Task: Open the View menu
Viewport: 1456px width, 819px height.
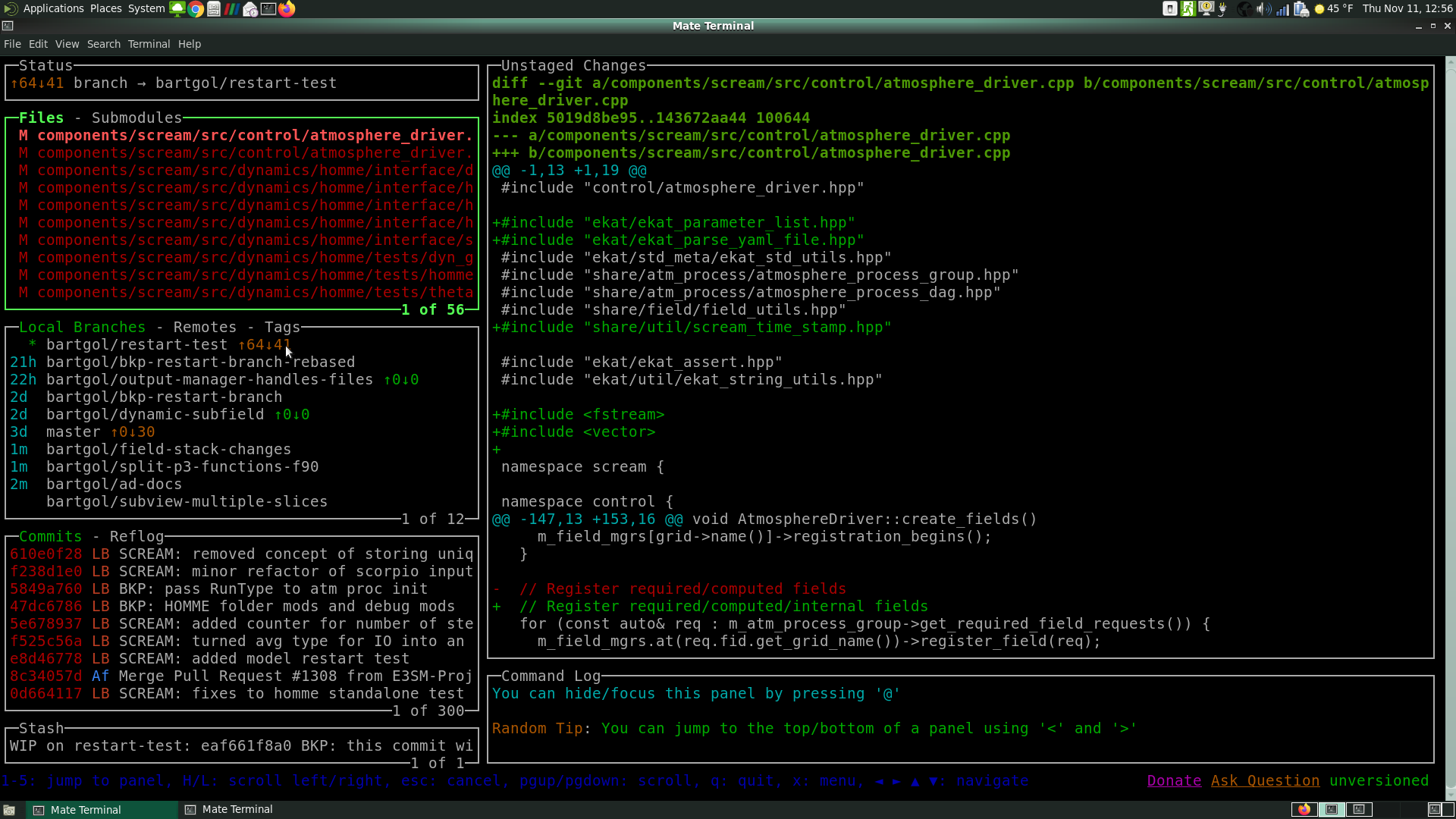Action: [67, 44]
